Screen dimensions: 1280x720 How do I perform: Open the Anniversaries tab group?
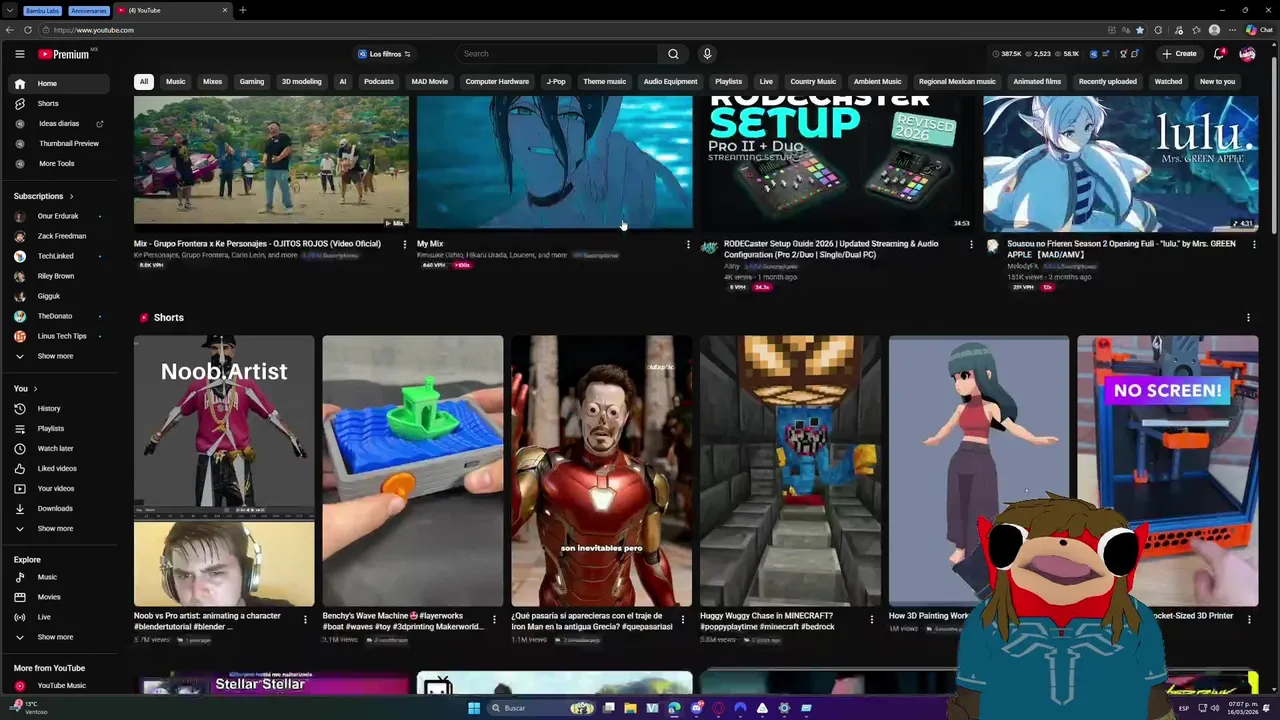coord(89,10)
